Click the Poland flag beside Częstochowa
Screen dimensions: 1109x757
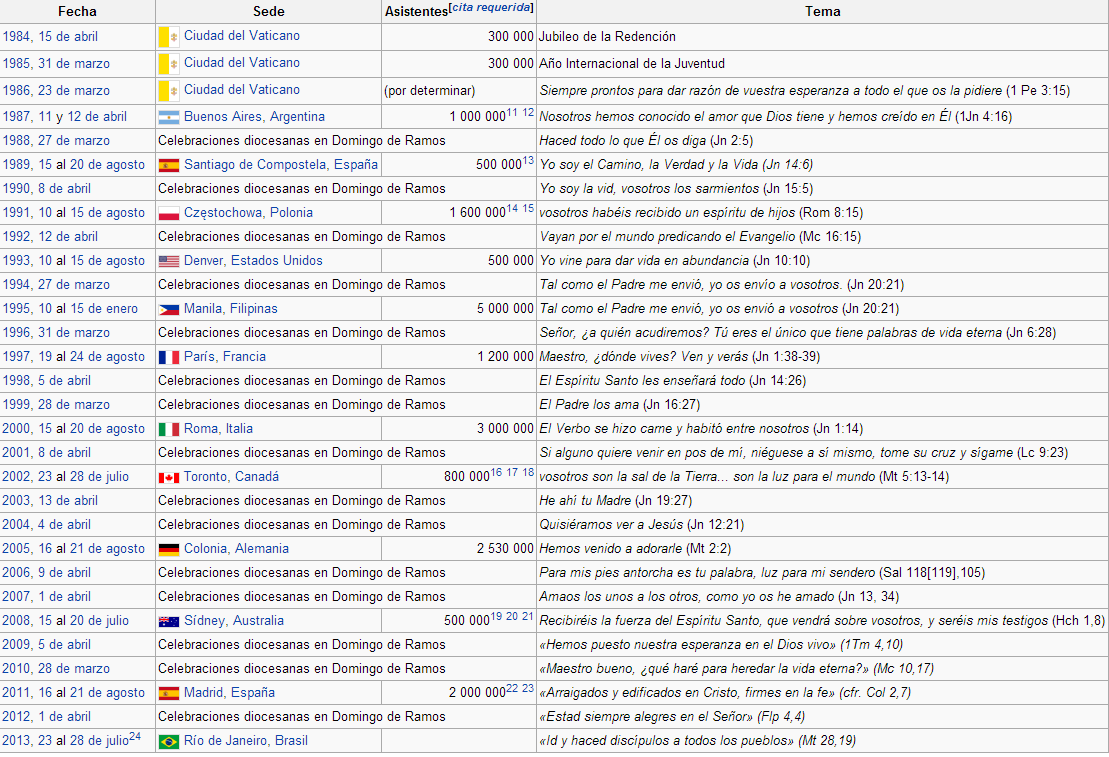coord(168,214)
